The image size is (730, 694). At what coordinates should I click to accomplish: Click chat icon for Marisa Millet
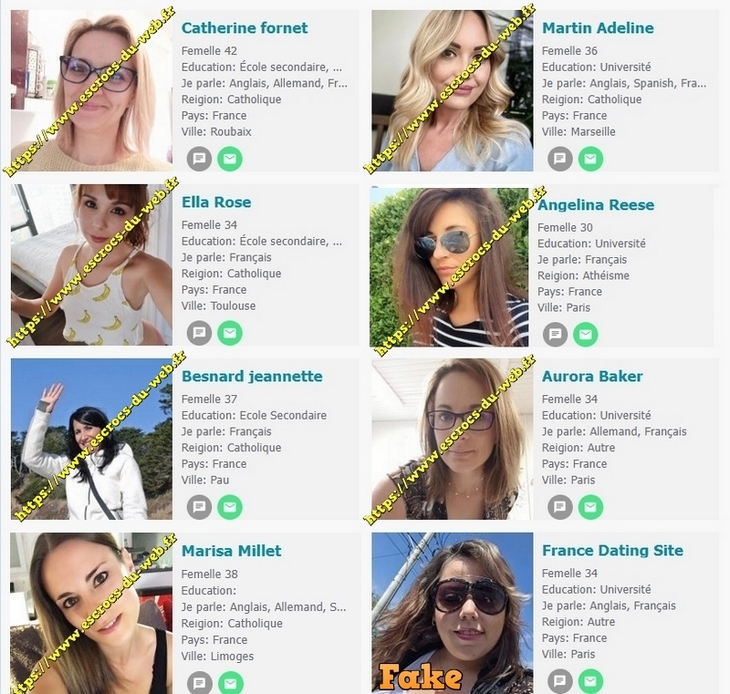point(199,682)
